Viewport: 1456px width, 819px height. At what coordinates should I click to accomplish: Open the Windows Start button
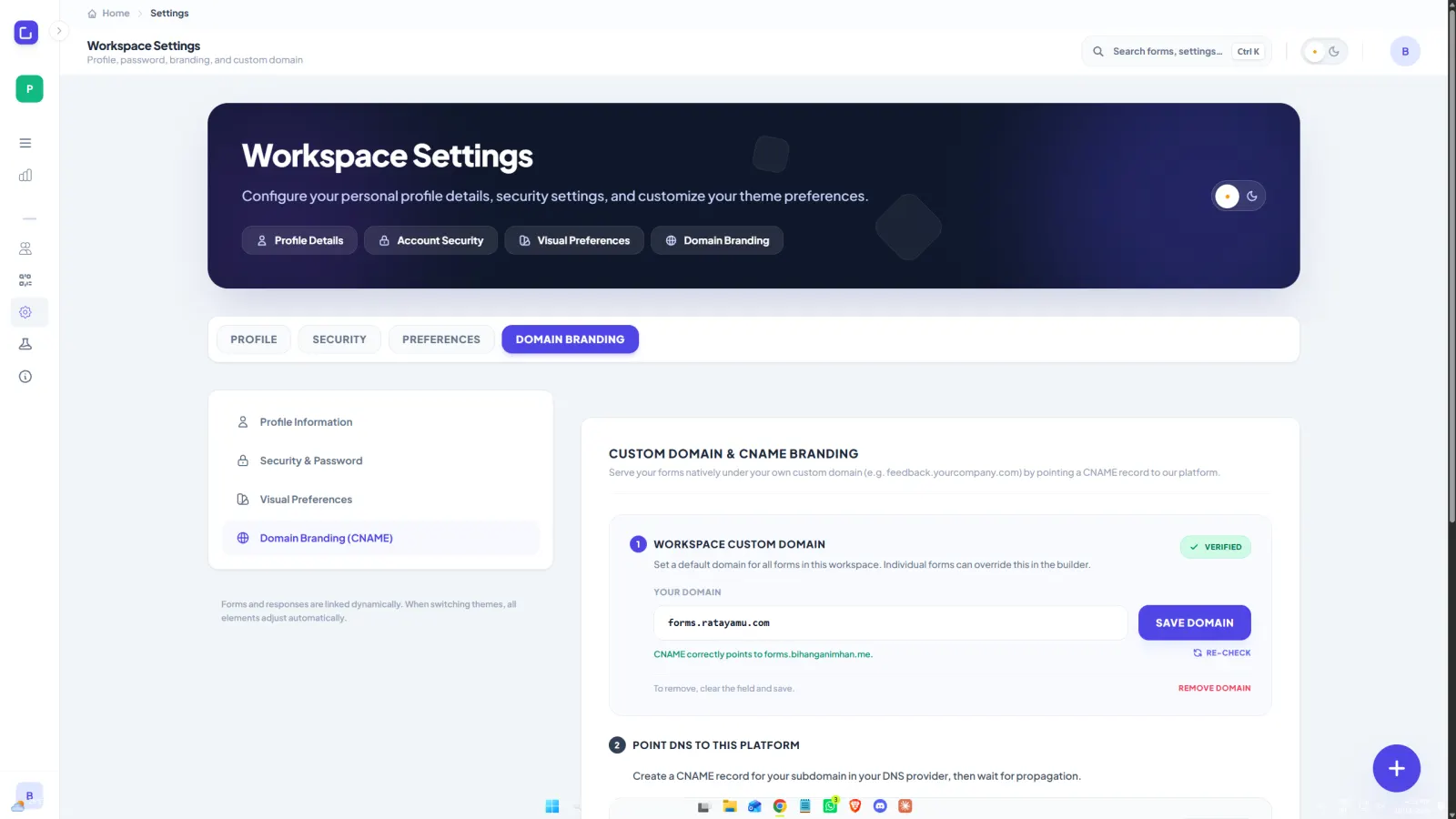pyautogui.click(x=552, y=806)
